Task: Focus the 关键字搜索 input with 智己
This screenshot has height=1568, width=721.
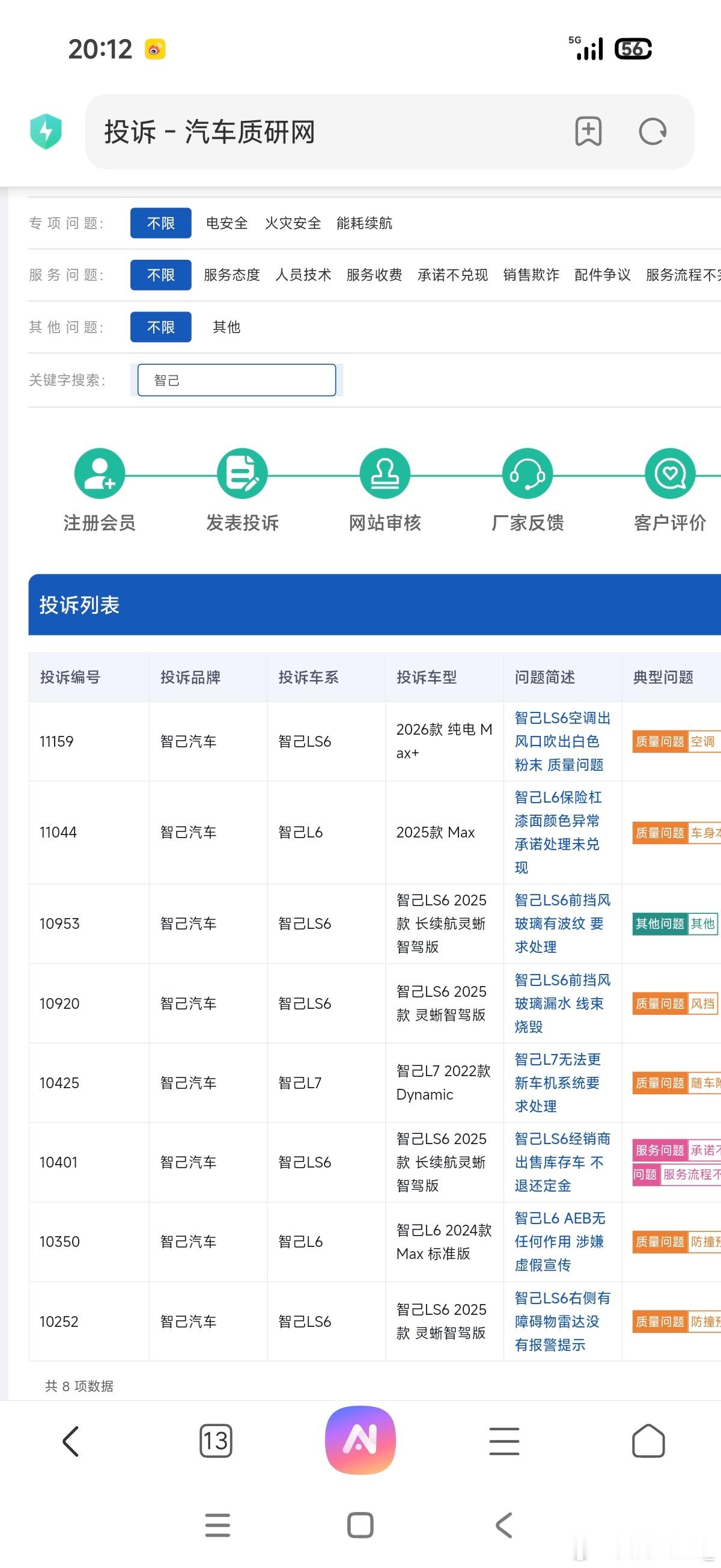Action: click(x=237, y=380)
